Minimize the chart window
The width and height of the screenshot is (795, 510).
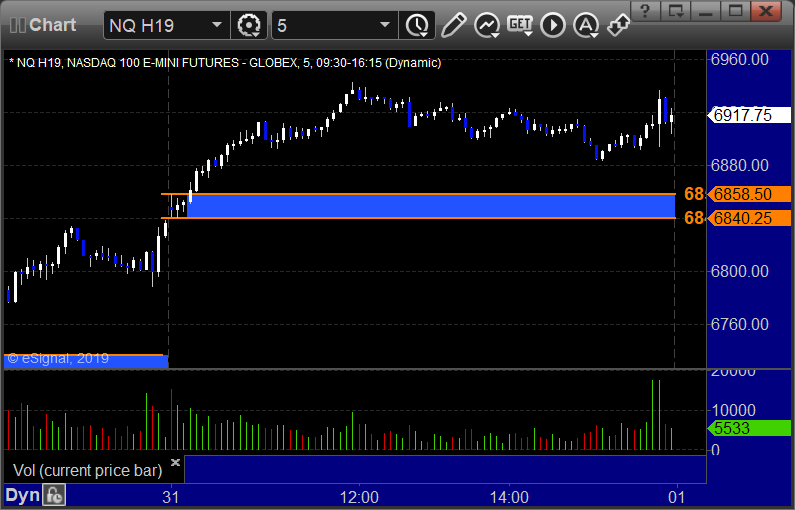pyautogui.click(x=706, y=10)
